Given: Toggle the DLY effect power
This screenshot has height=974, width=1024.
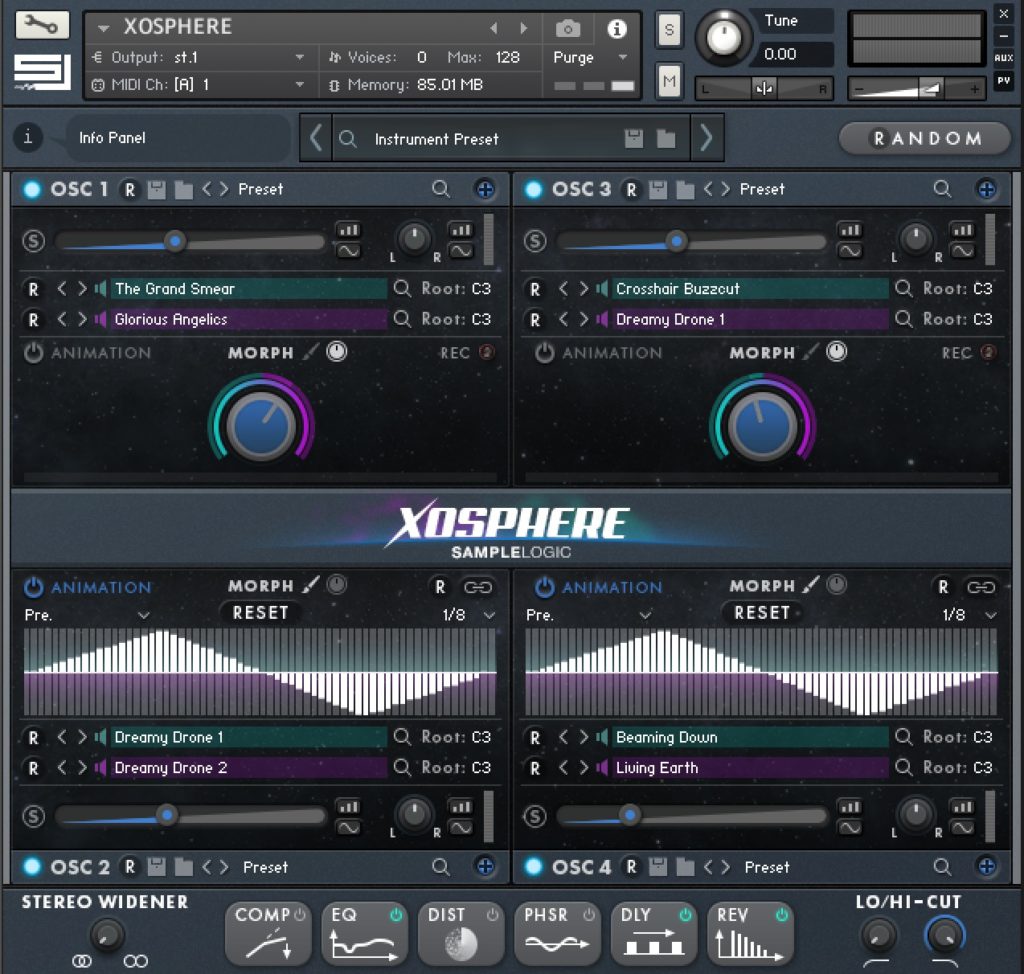Looking at the screenshot, I should point(685,915).
